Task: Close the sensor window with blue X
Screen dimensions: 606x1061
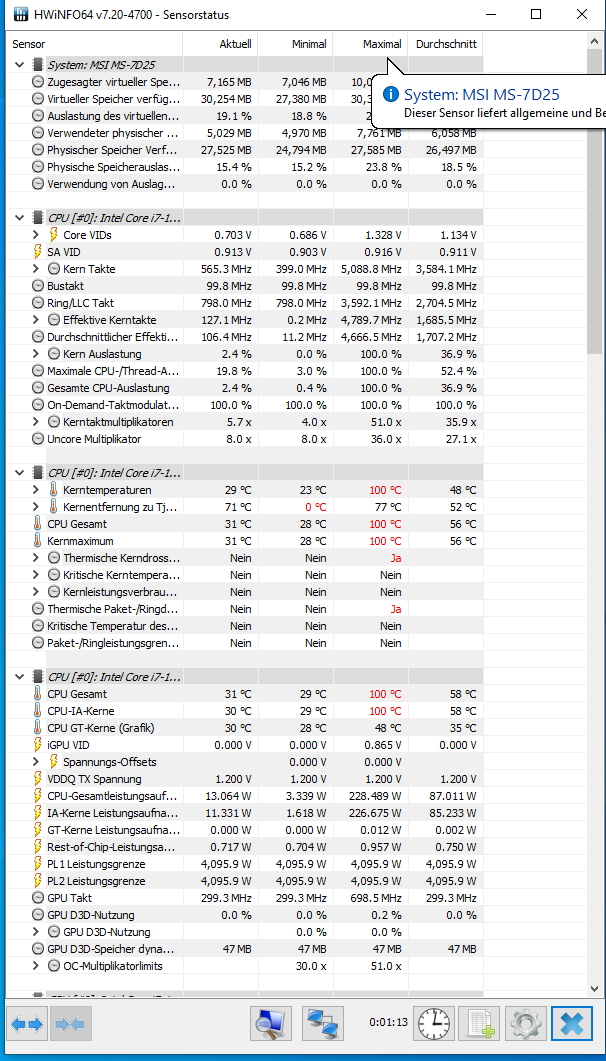Action: click(572, 1024)
